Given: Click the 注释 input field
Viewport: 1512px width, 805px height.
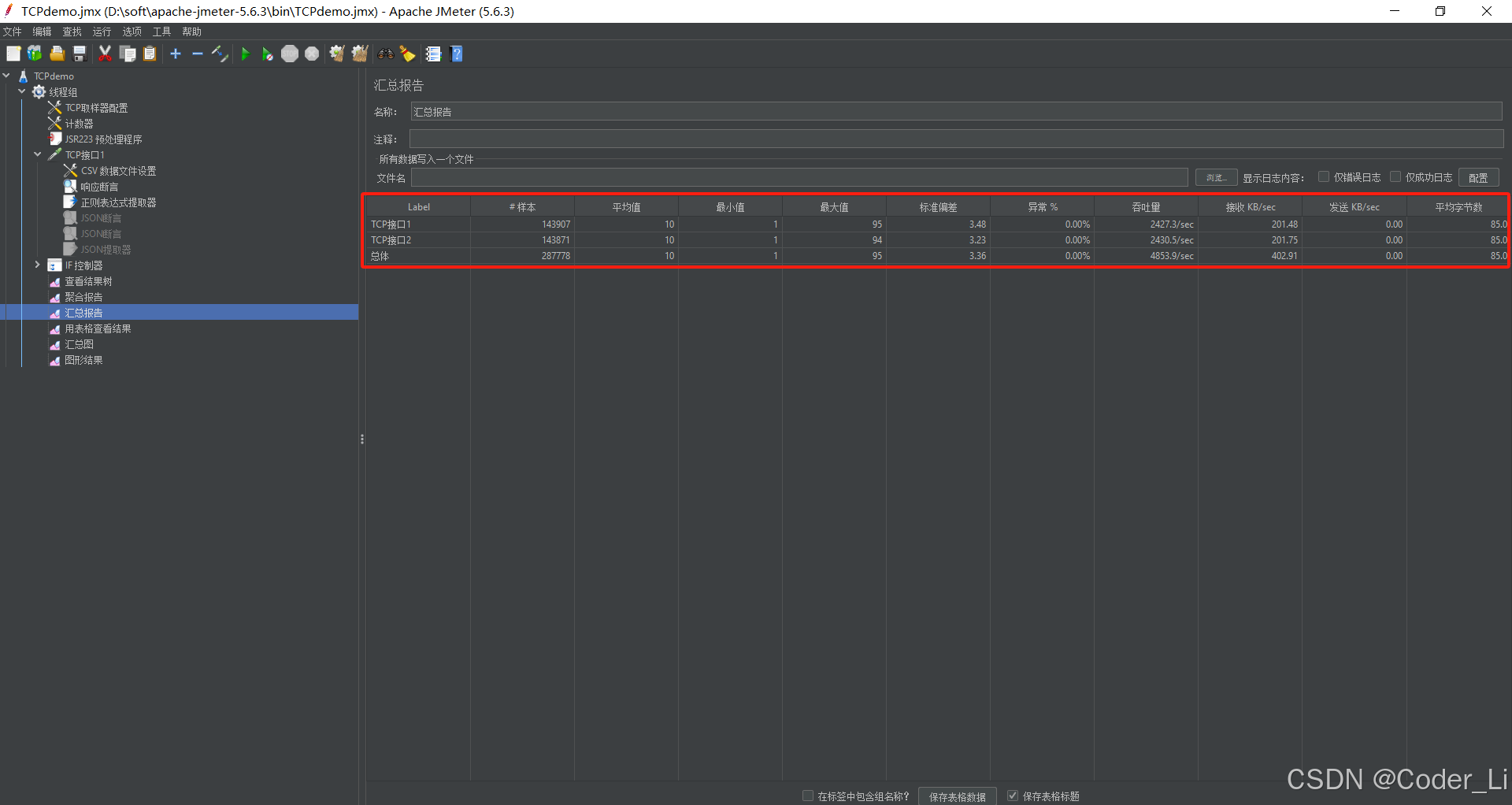Looking at the screenshot, I should 957,139.
